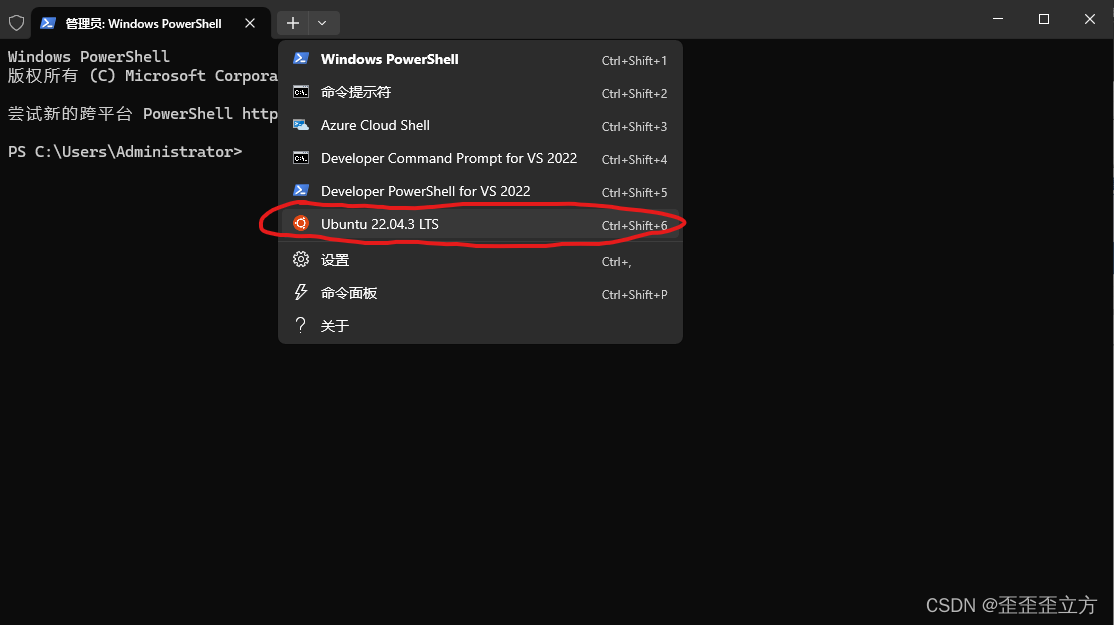The width and height of the screenshot is (1114, 625).
Task: Open 设置 from the dropdown menu
Action: click(334, 259)
